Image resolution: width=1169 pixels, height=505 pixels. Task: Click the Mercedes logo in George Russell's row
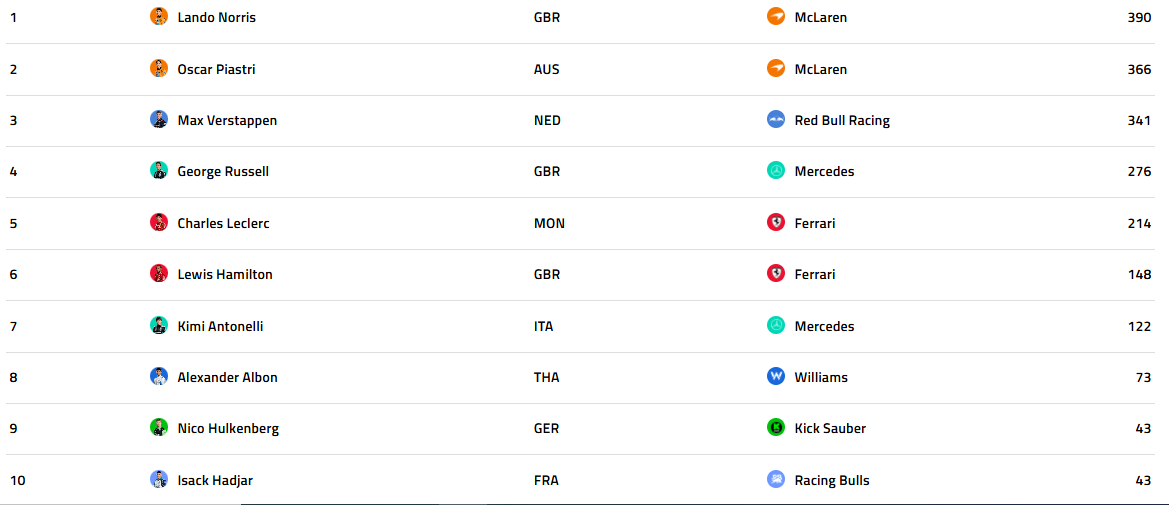(776, 171)
